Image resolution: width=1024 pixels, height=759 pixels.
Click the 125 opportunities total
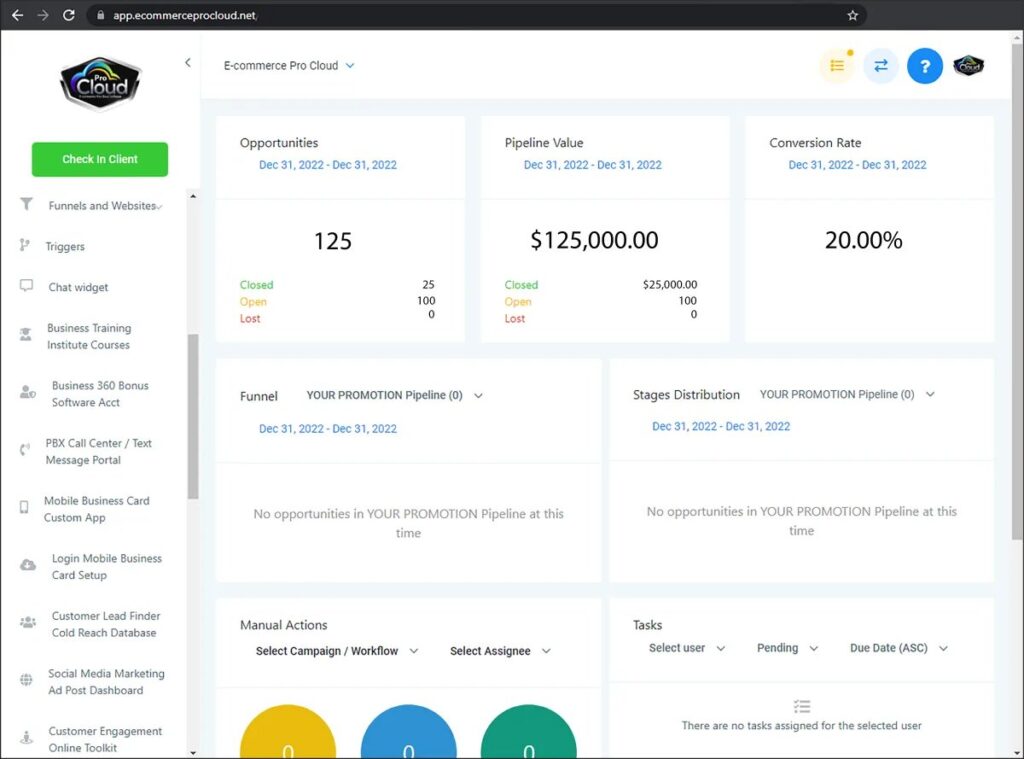[333, 241]
